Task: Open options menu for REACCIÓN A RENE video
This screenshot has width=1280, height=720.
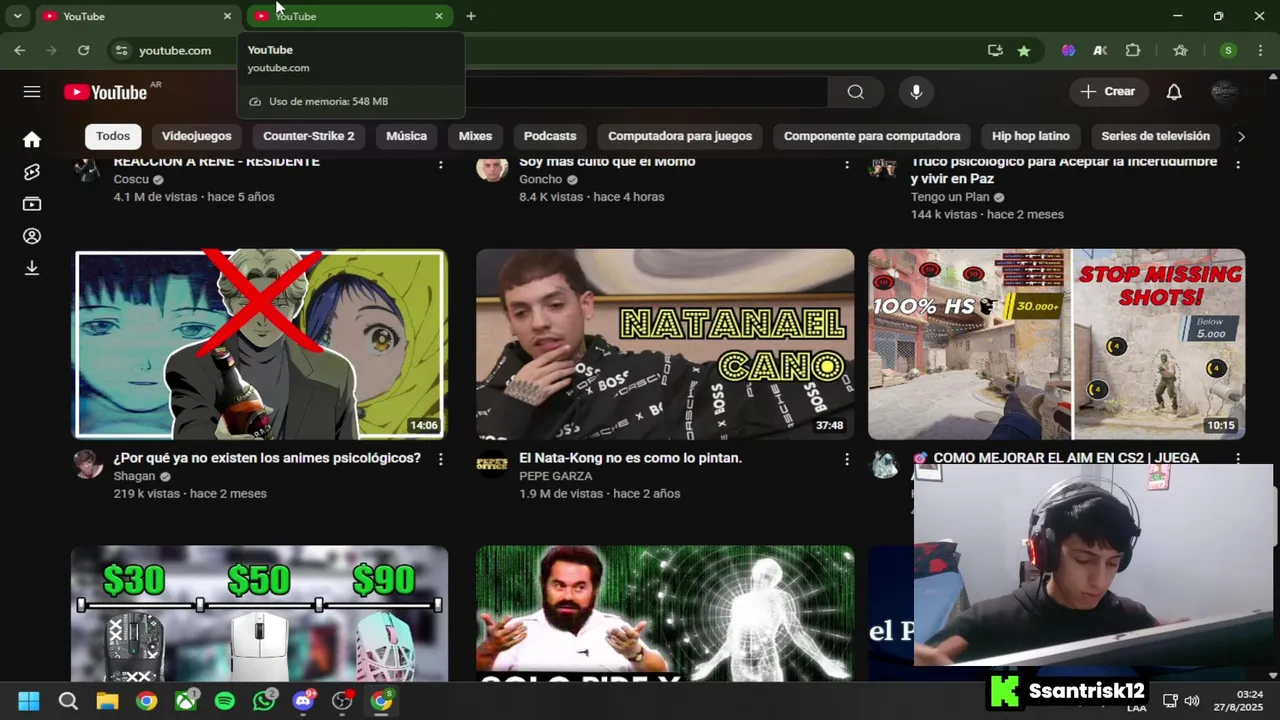Action: 440,164
